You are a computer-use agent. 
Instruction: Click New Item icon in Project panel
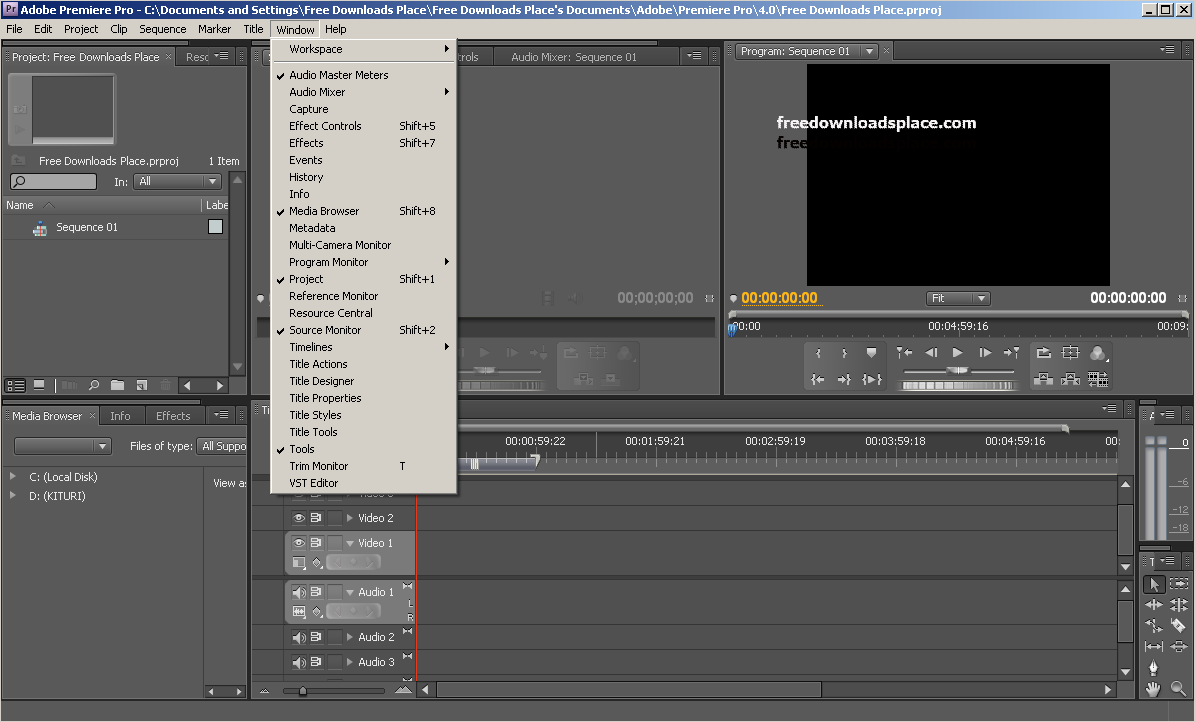click(x=142, y=385)
